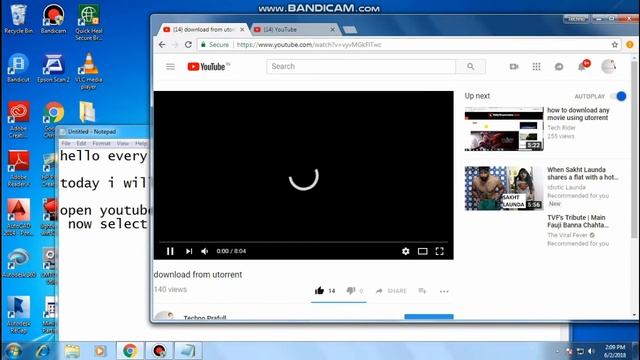Image resolution: width=640 pixels, height=360 pixels.
Task: Pause the YouTube video
Action: pyautogui.click(x=170, y=251)
